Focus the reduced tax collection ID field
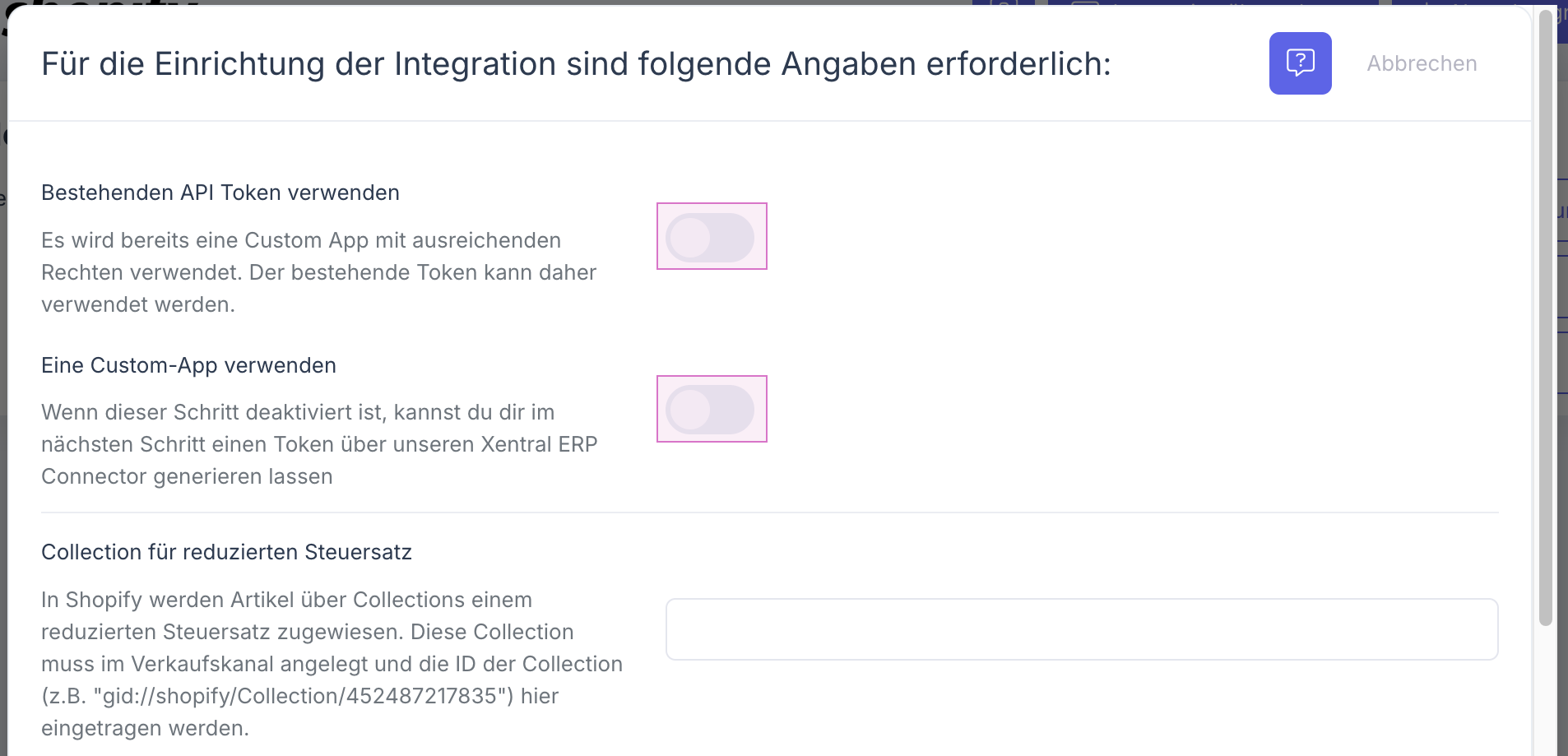The image size is (1568, 756). point(1081,629)
